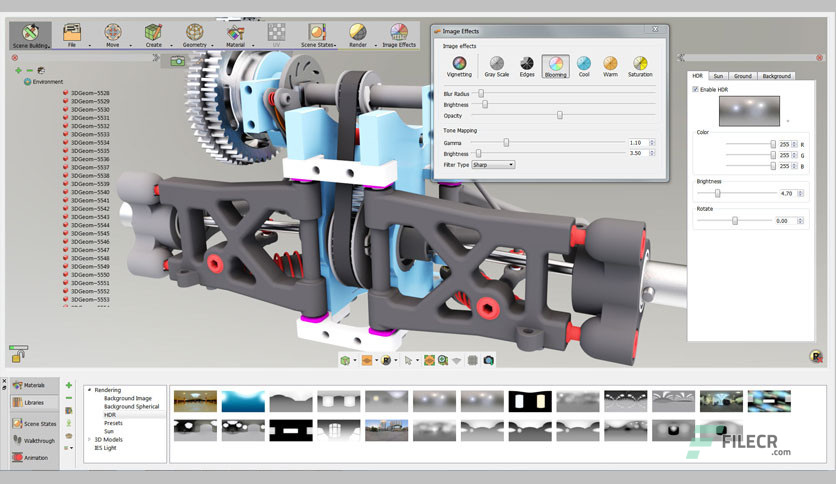Click the Render toolbar icon
Image resolution: width=836 pixels, height=484 pixels.
pyautogui.click(x=358, y=35)
